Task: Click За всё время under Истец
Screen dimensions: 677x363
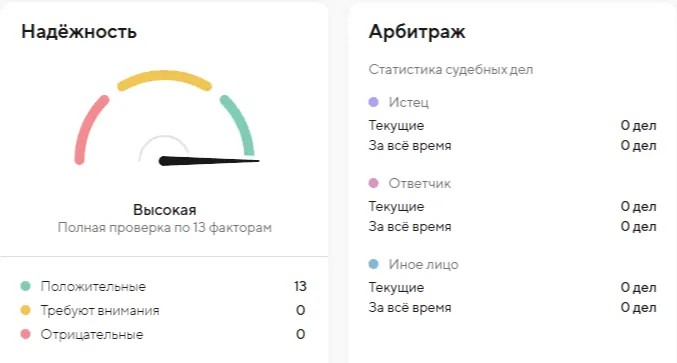Action: coord(410,145)
